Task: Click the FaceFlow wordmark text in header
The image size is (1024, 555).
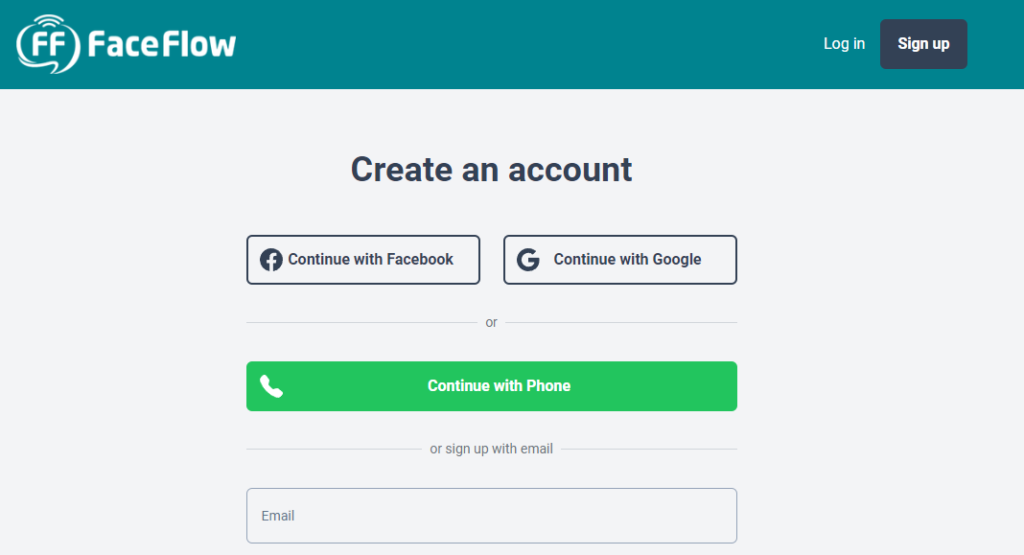Action: click(x=161, y=44)
